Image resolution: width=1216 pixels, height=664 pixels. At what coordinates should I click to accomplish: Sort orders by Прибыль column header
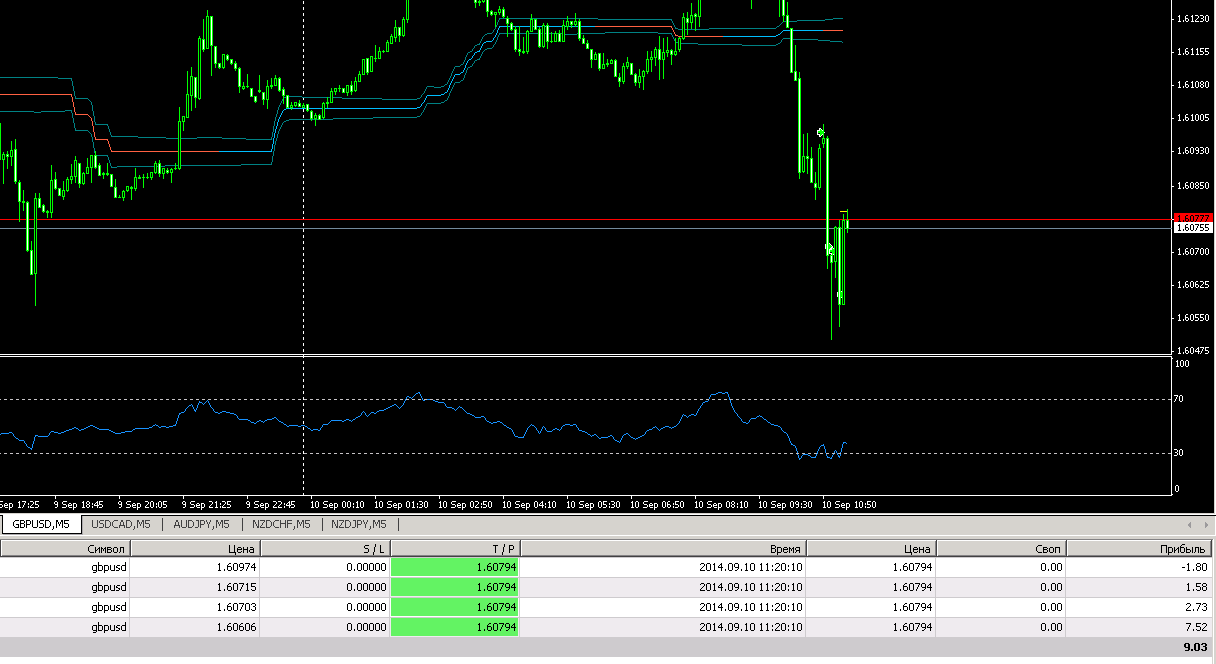[1139, 548]
